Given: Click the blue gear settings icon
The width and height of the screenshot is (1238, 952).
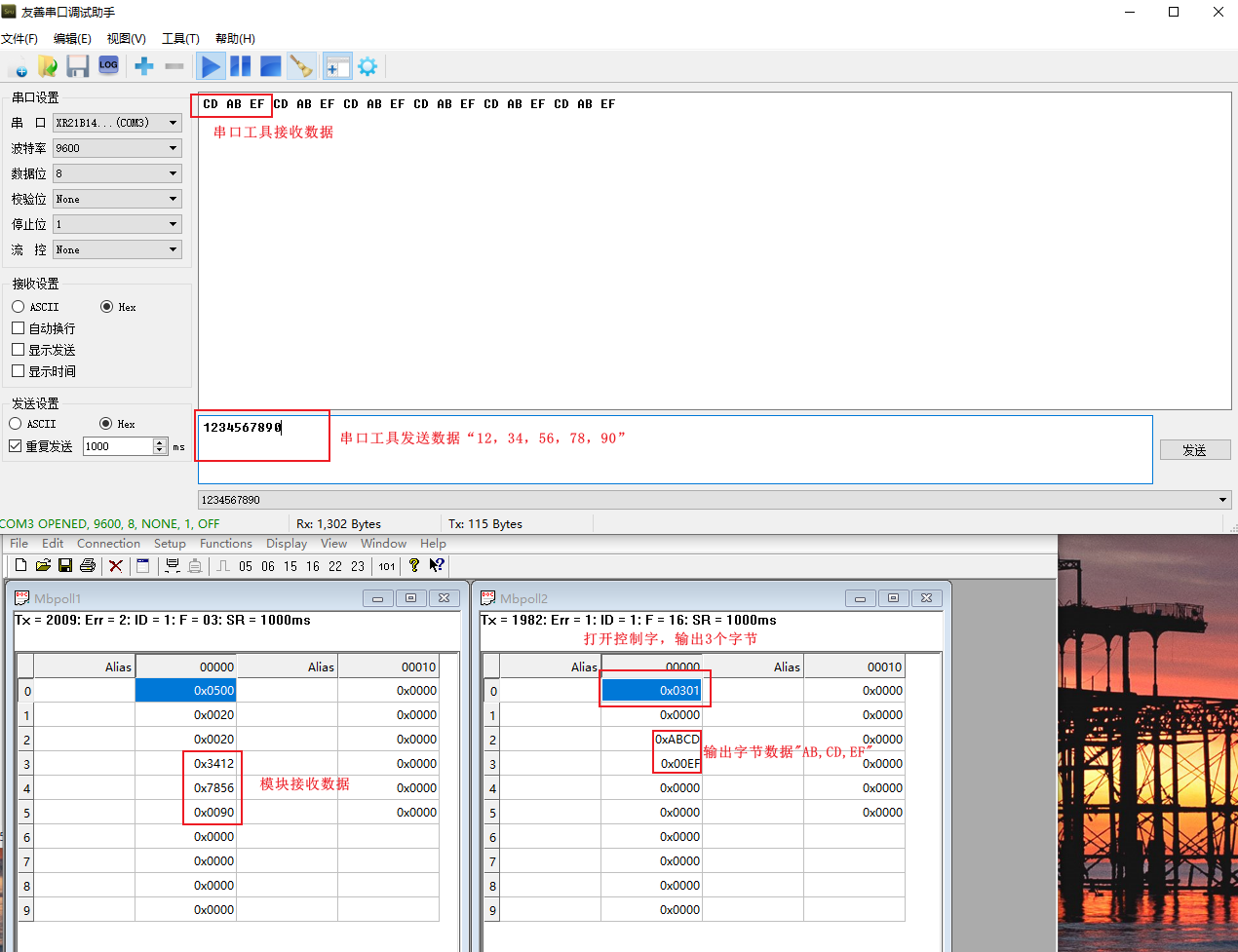Looking at the screenshot, I should [x=368, y=66].
